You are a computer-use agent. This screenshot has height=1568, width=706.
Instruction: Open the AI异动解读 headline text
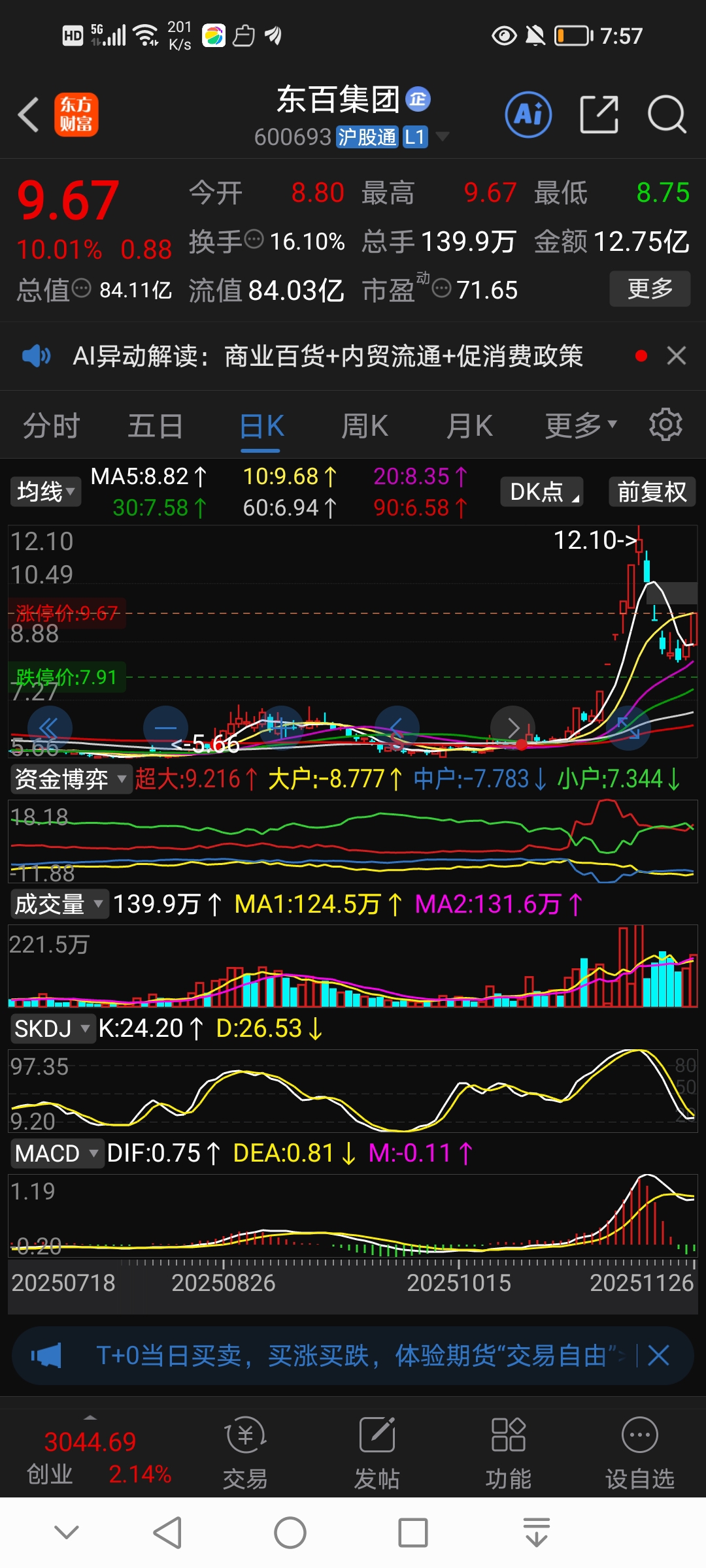click(x=328, y=356)
